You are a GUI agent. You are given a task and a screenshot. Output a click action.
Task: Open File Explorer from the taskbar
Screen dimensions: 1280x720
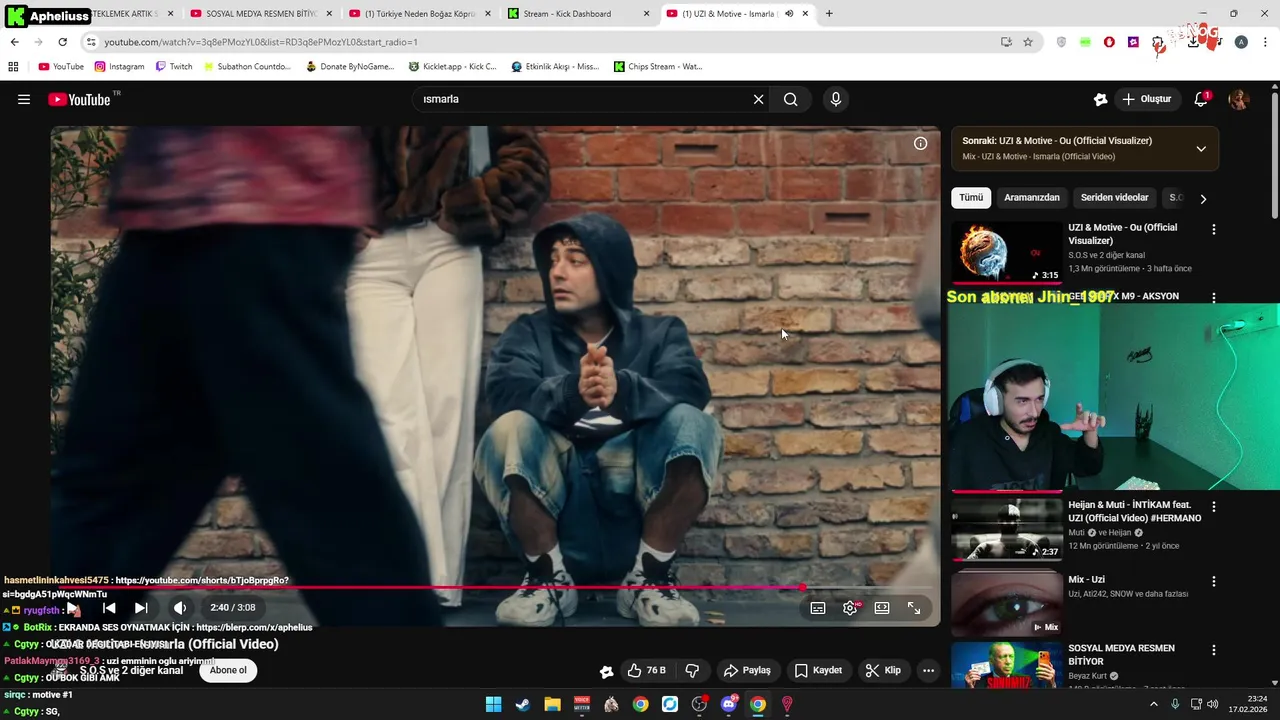[552, 704]
